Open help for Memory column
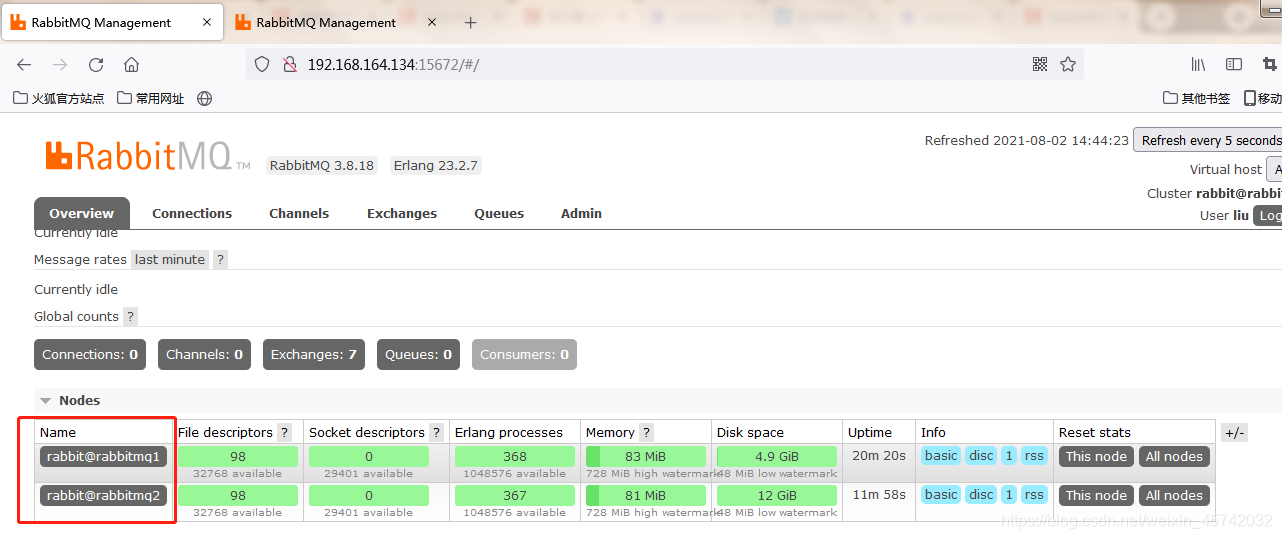The height and width of the screenshot is (539, 1282). click(x=647, y=432)
